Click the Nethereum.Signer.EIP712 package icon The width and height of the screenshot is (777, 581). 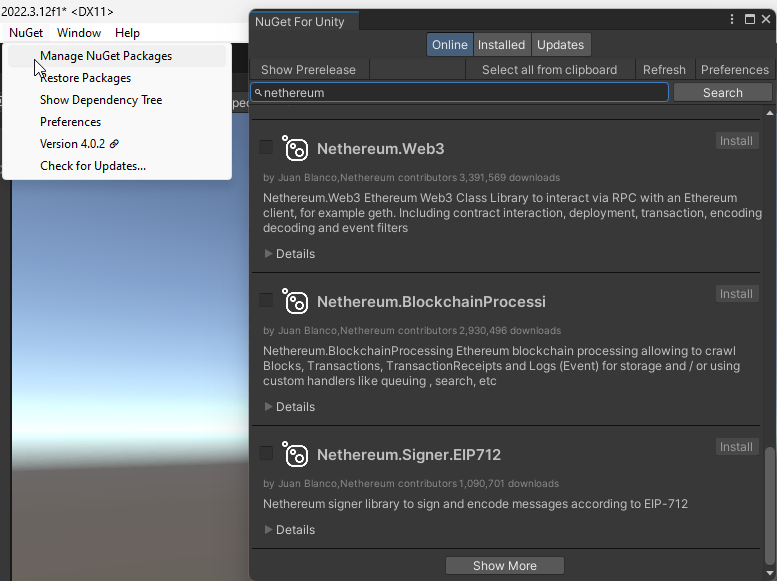click(x=295, y=454)
